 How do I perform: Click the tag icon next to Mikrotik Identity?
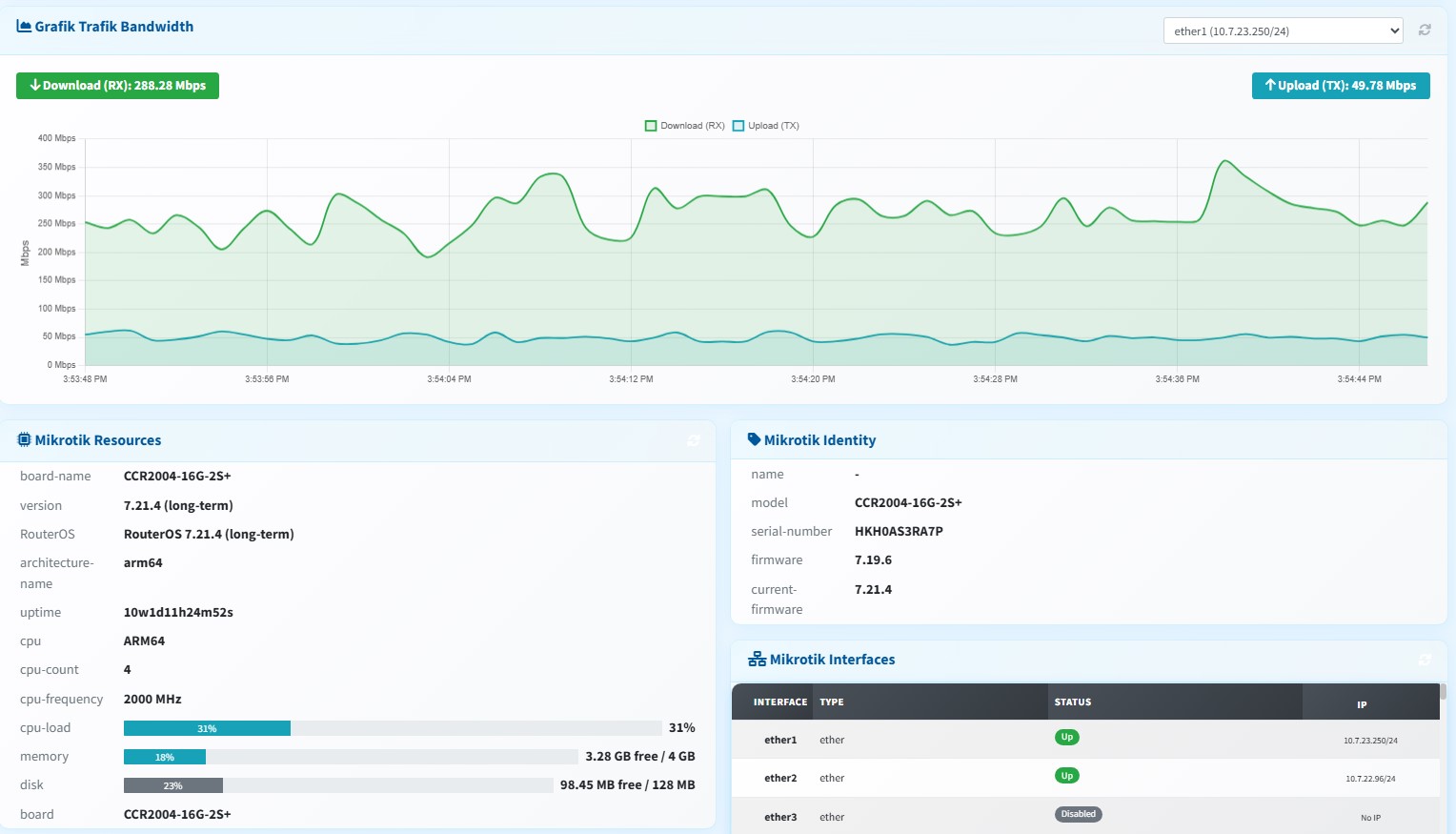[x=755, y=439]
